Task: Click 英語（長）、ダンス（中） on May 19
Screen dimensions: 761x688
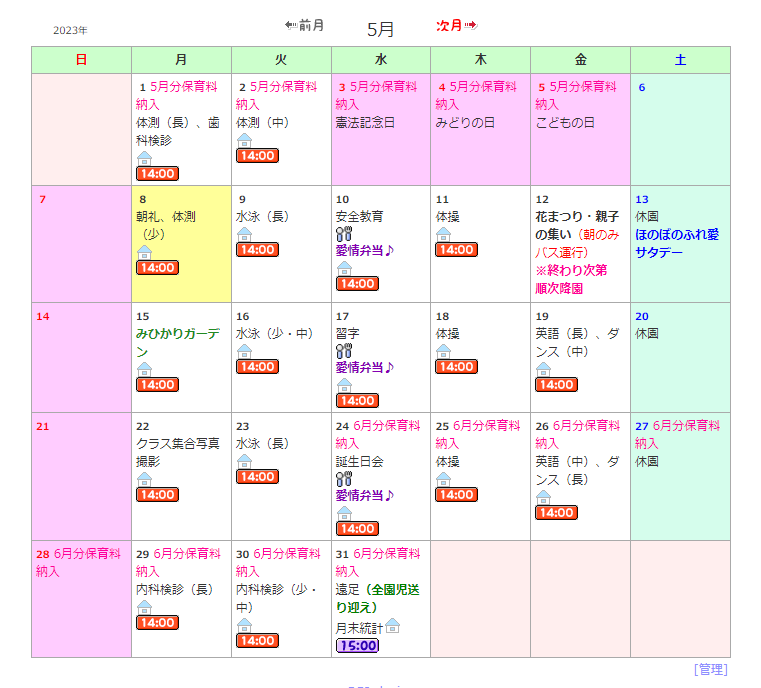Action: pos(577,343)
